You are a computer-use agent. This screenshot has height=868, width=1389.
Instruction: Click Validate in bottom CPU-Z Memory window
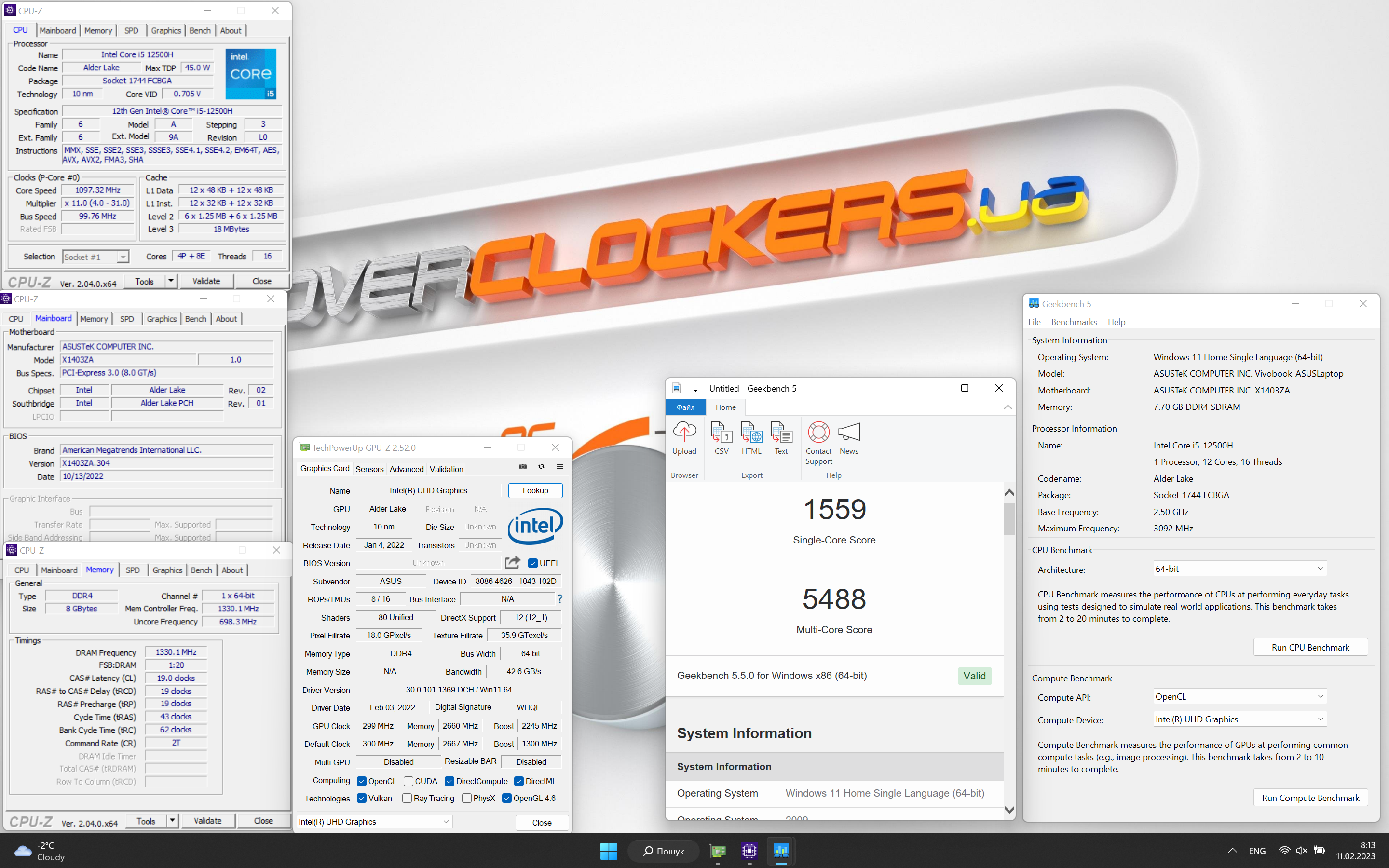click(208, 820)
